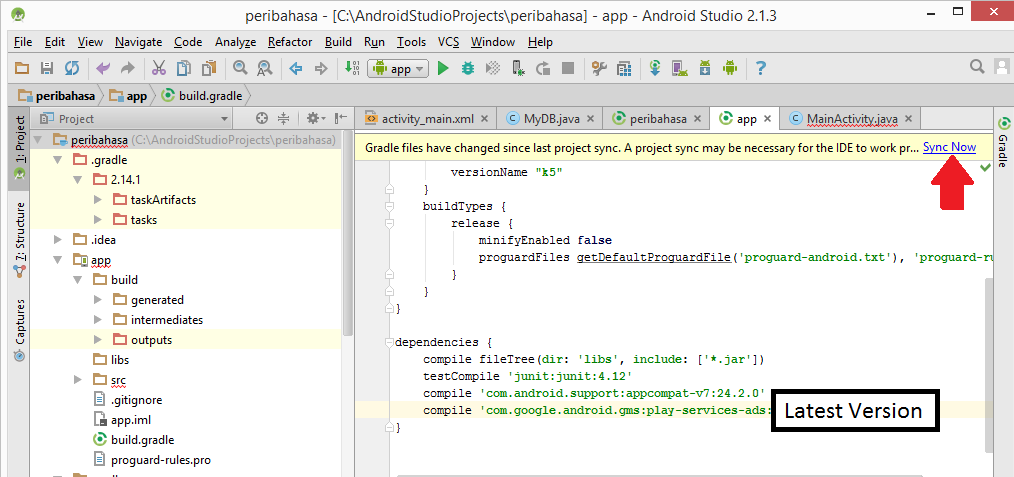Click the Search Everywhere magnifier icon
This screenshot has height=477, width=1014.
point(977,67)
